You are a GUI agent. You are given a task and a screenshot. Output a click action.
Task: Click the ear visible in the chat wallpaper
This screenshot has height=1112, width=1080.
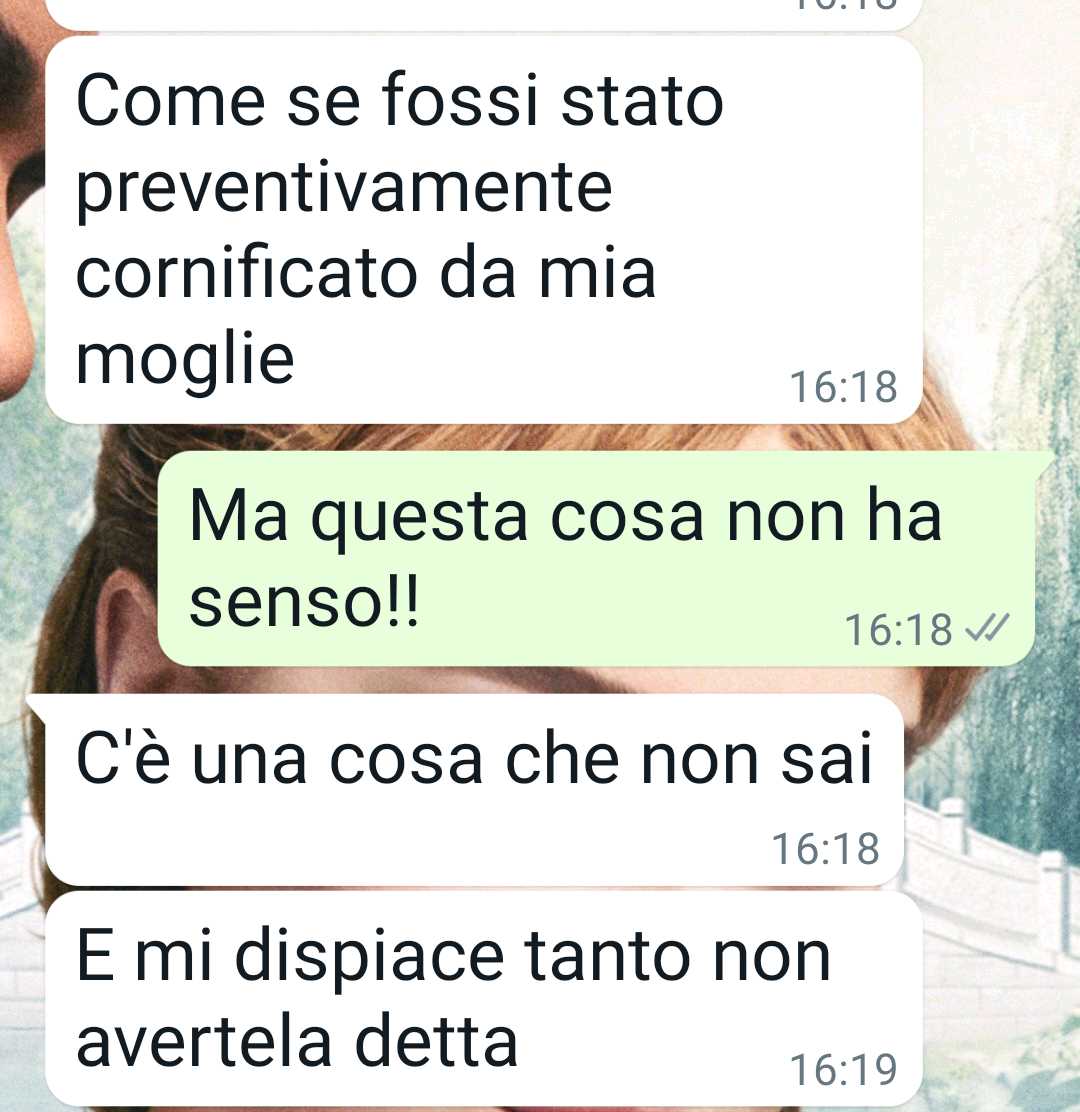[128, 624]
